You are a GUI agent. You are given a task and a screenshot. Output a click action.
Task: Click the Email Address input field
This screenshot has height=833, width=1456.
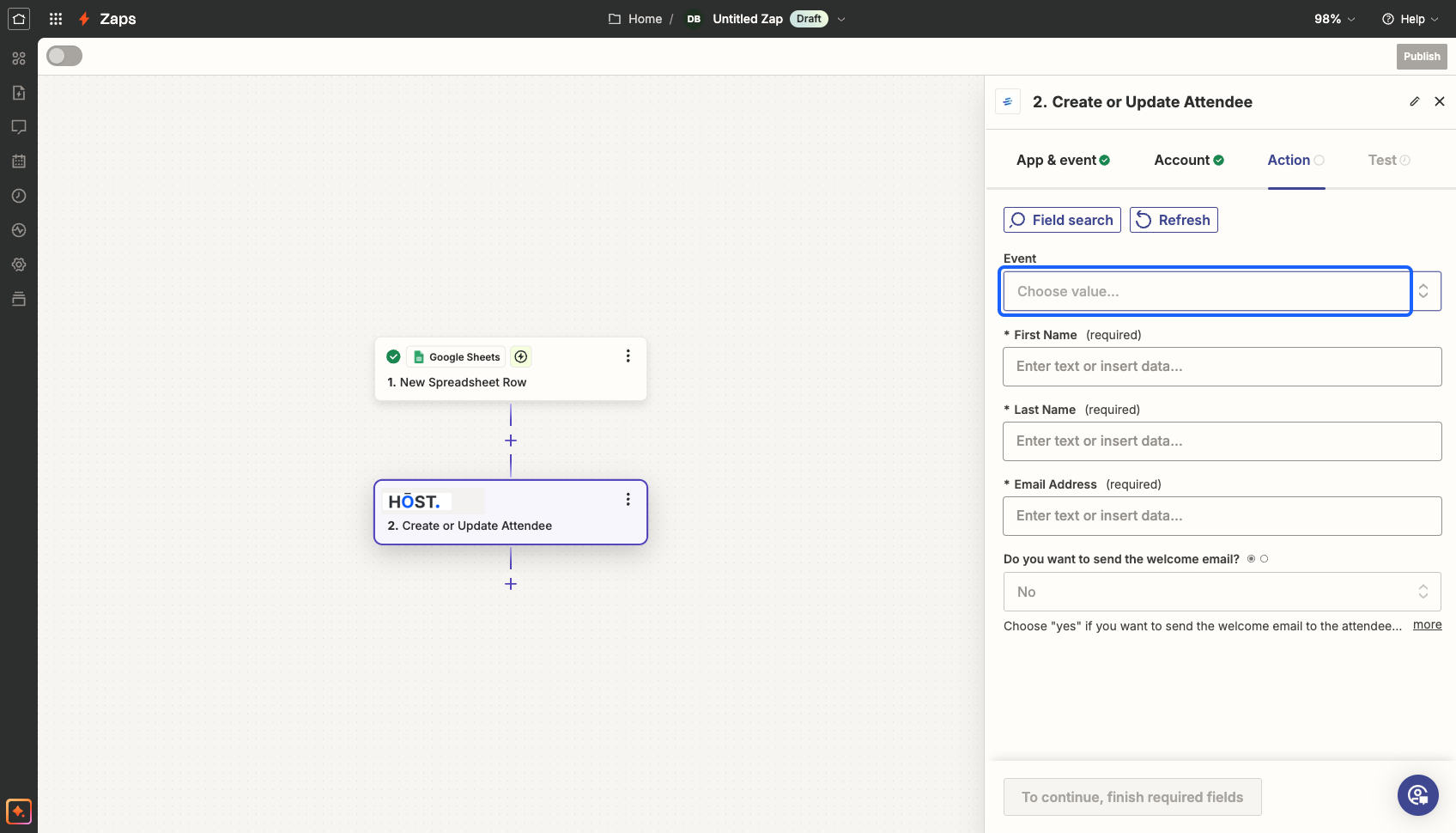(x=1222, y=516)
